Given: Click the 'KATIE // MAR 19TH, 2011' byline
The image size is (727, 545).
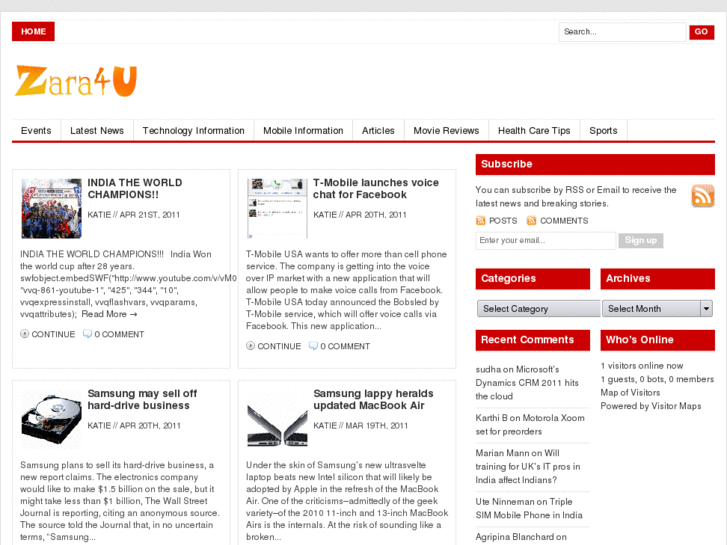Looking at the screenshot, I should [x=360, y=425].
